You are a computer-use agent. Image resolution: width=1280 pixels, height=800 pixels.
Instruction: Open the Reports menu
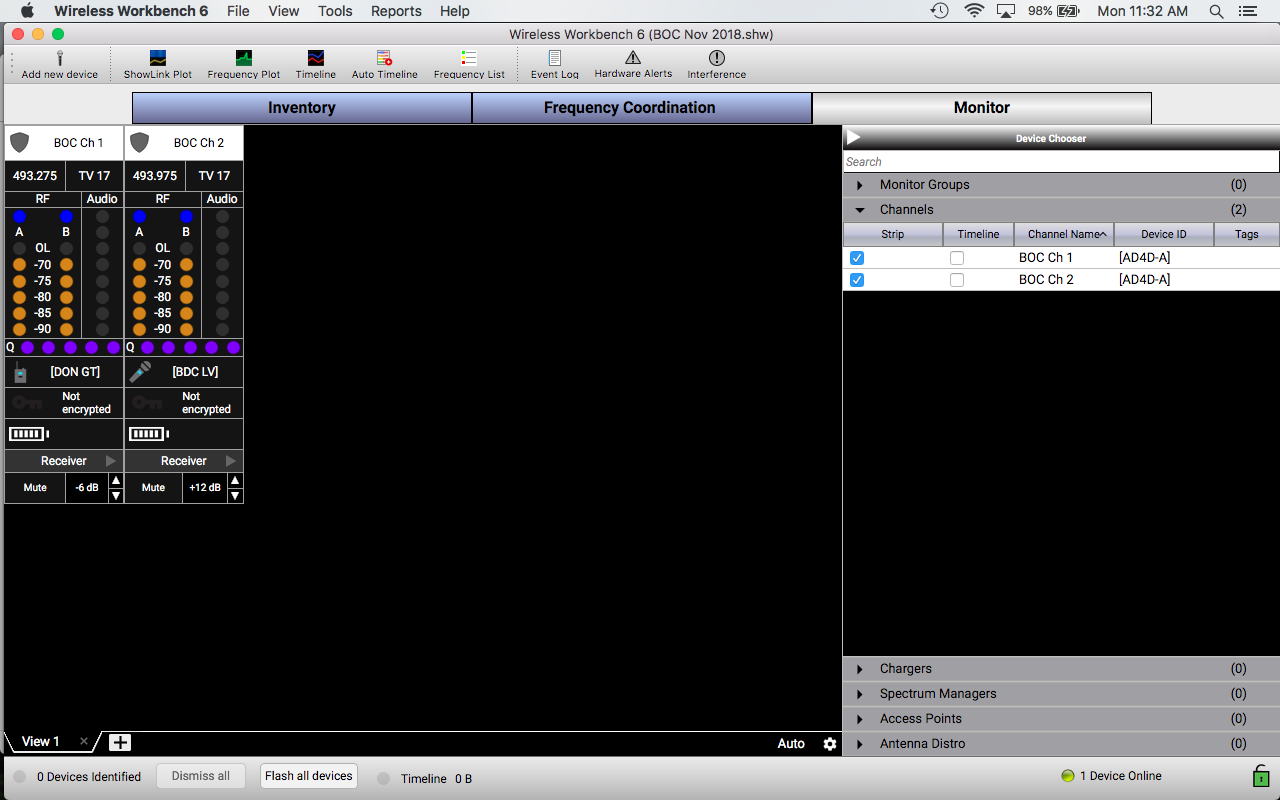point(396,11)
